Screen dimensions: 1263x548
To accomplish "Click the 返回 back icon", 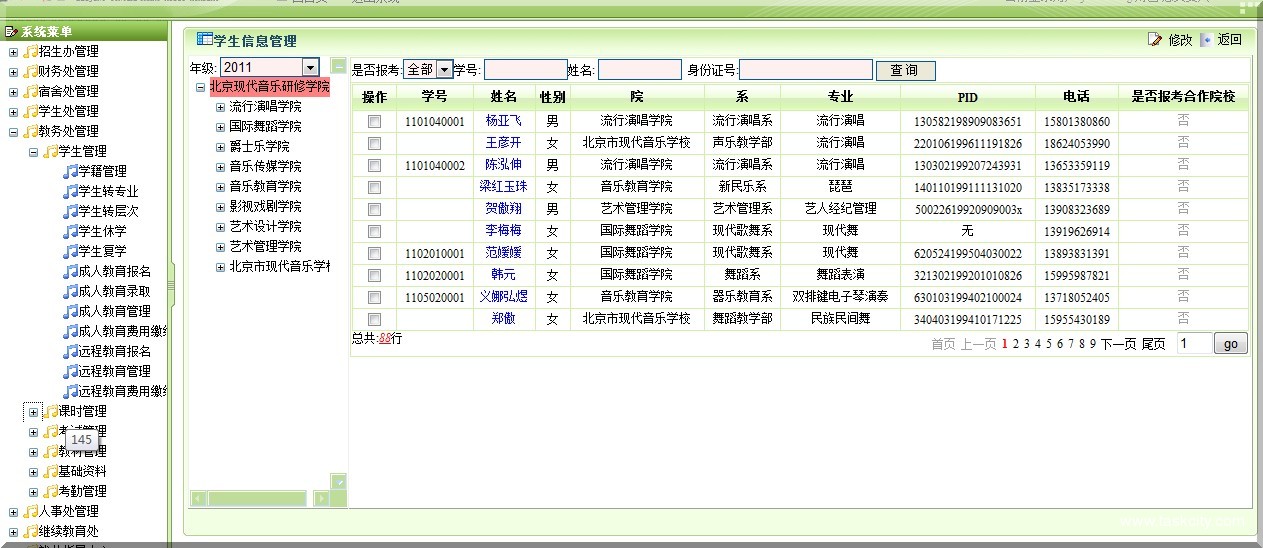I will pyautogui.click(x=1206, y=40).
